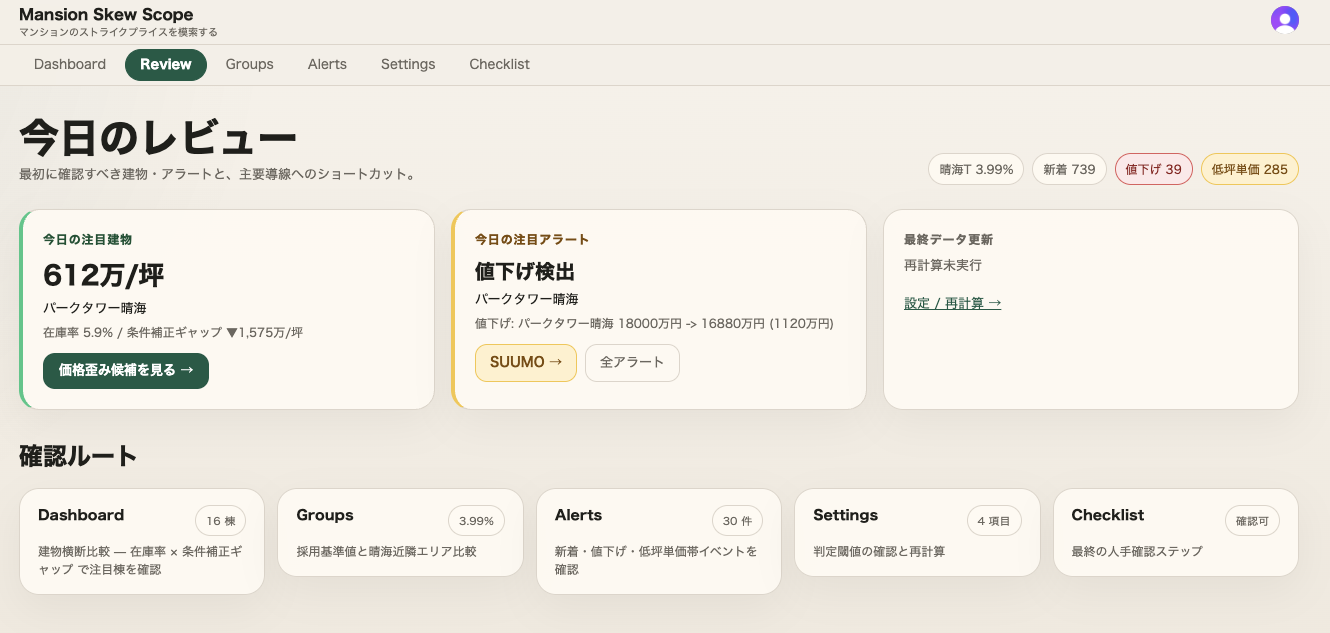Open the Checklist route card
The width and height of the screenshot is (1330, 633).
(x=1175, y=532)
